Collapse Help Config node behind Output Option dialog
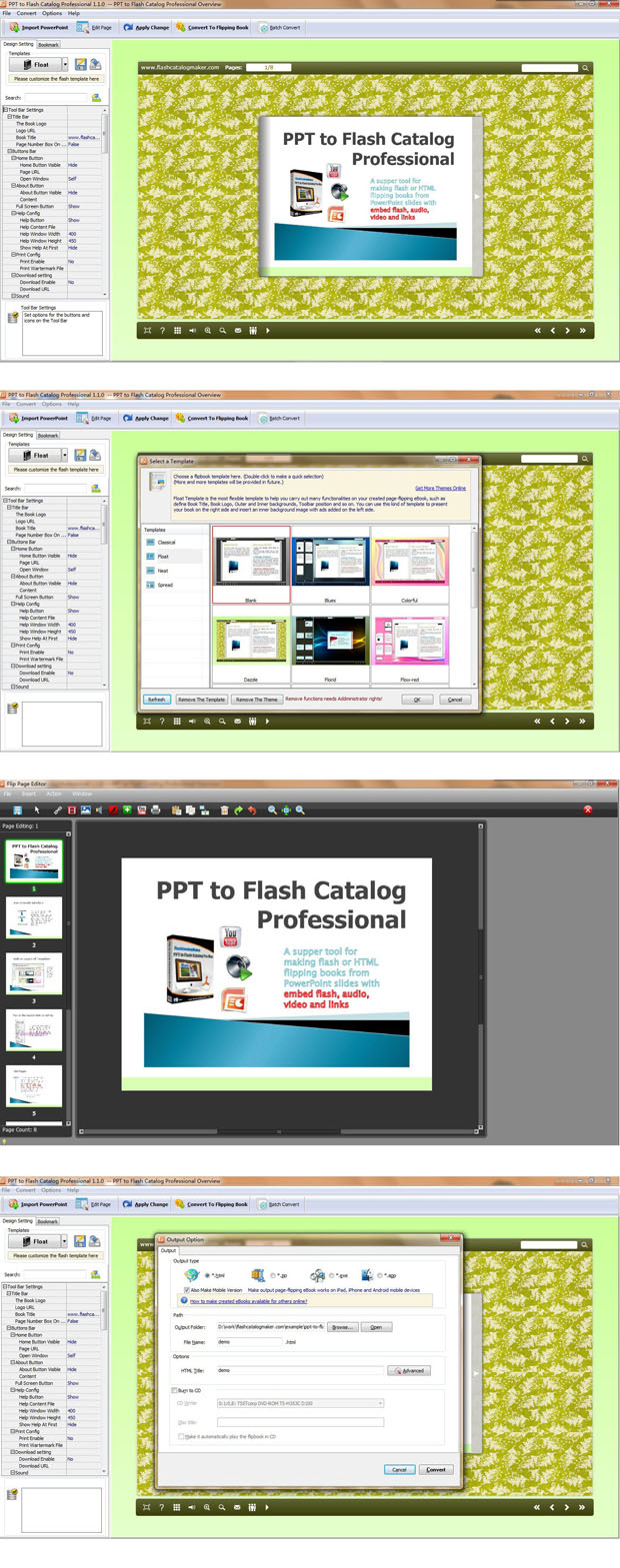The image size is (620, 1568). 13,1390
